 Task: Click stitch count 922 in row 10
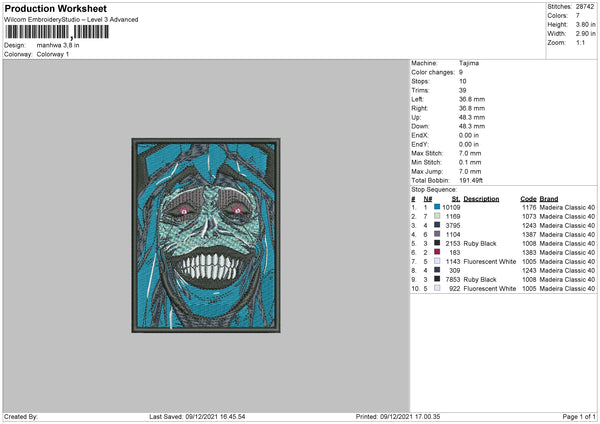click(455, 289)
